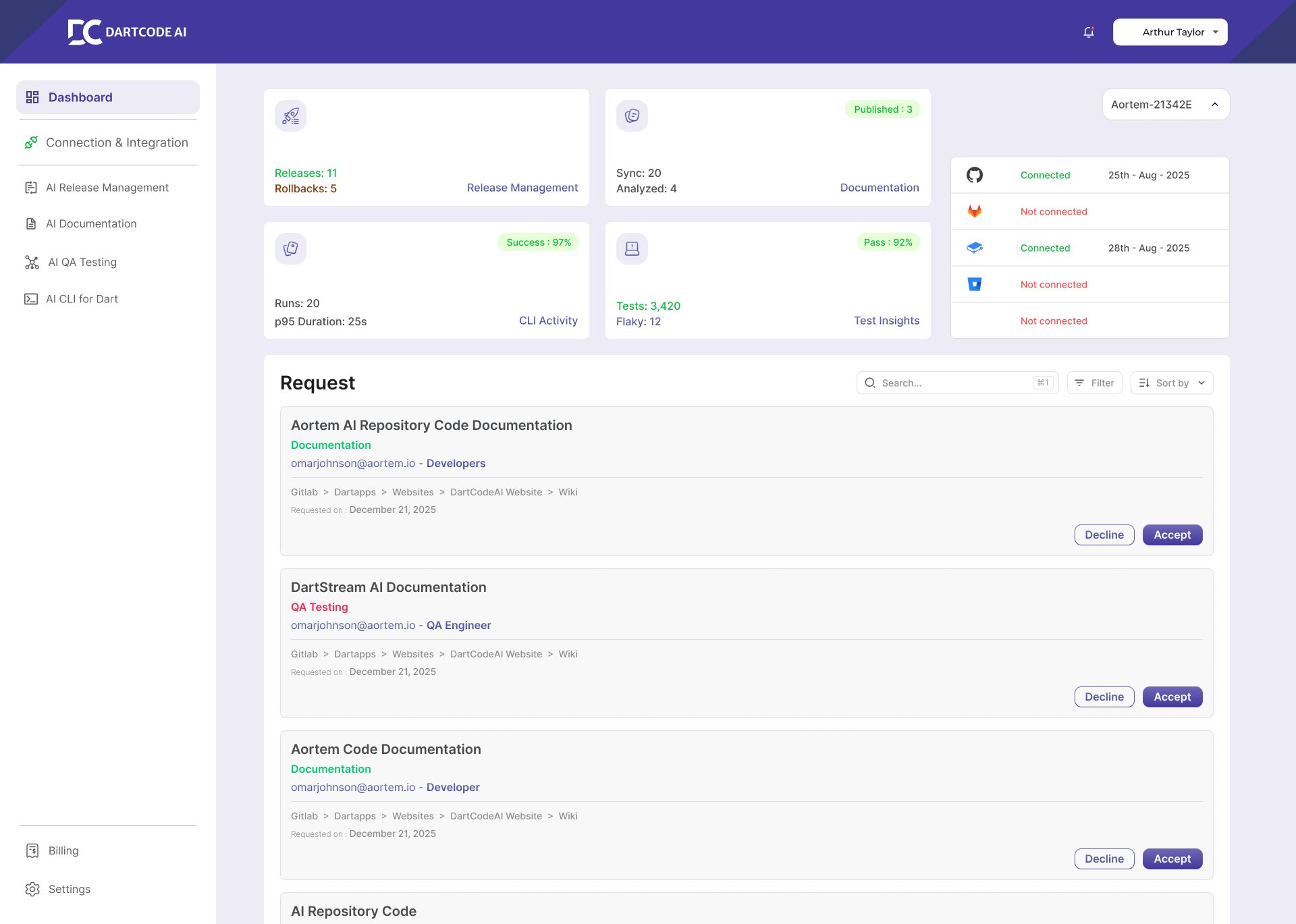Screen dimensions: 1296x924
Task: Click the Success : 97% badge
Action: click(x=539, y=242)
